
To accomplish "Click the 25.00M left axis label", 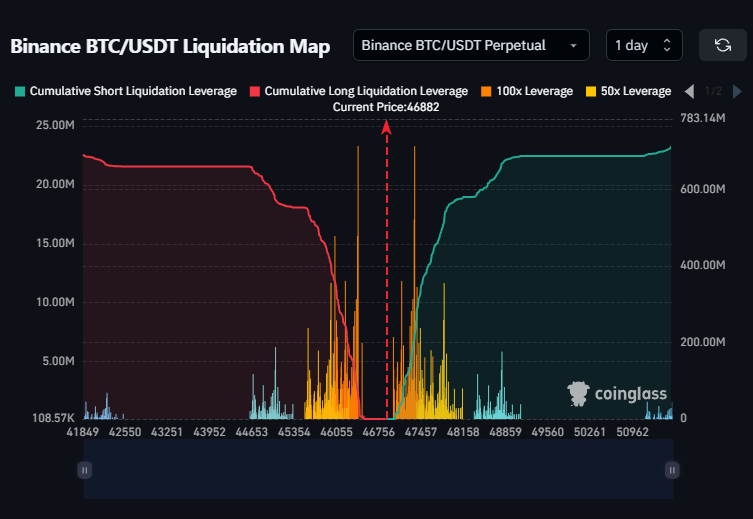I will [55, 125].
